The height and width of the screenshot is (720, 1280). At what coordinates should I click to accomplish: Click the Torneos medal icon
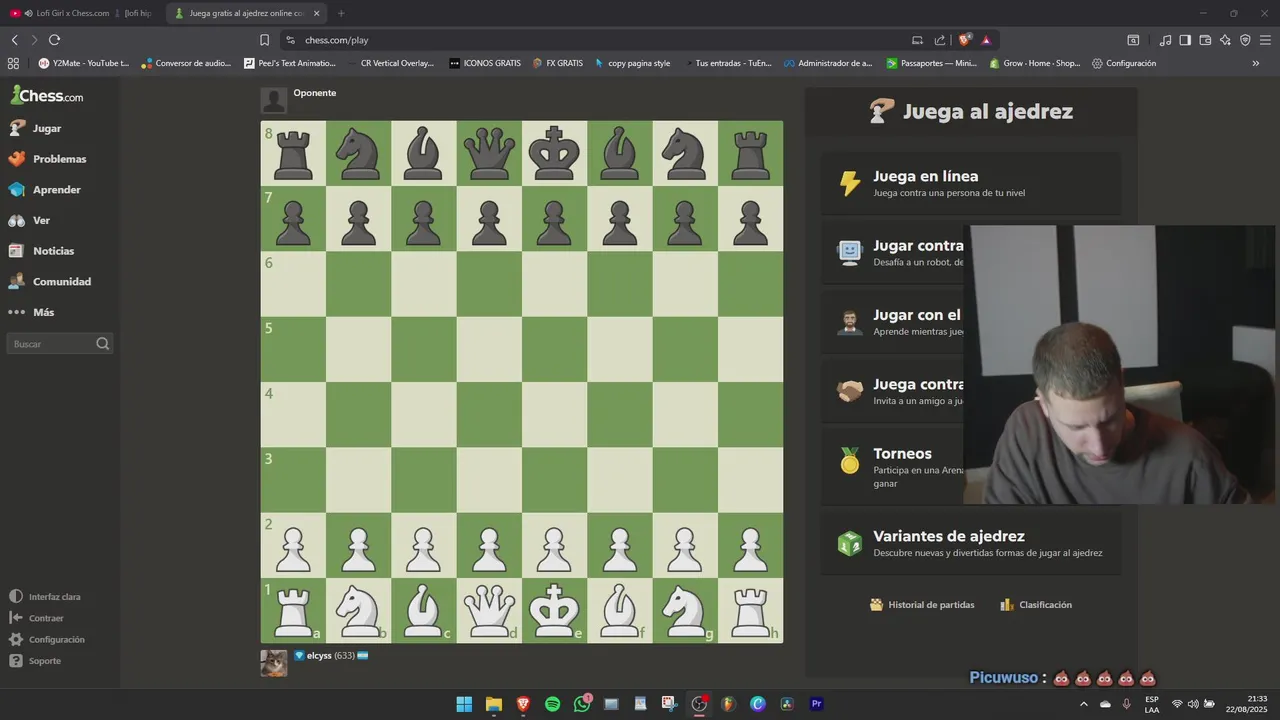[849, 460]
